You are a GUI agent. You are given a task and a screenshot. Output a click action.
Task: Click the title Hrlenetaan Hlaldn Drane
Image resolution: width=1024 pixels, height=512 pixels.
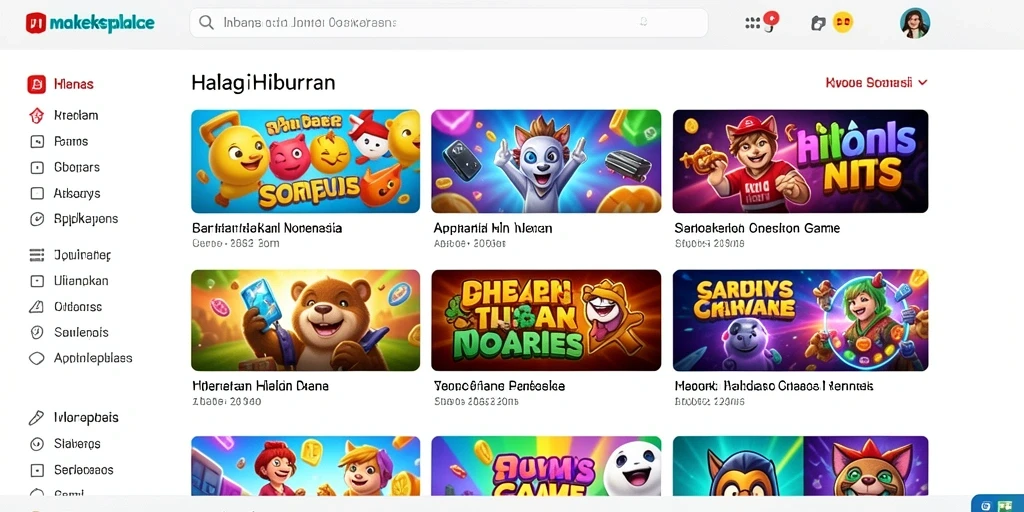coord(261,386)
